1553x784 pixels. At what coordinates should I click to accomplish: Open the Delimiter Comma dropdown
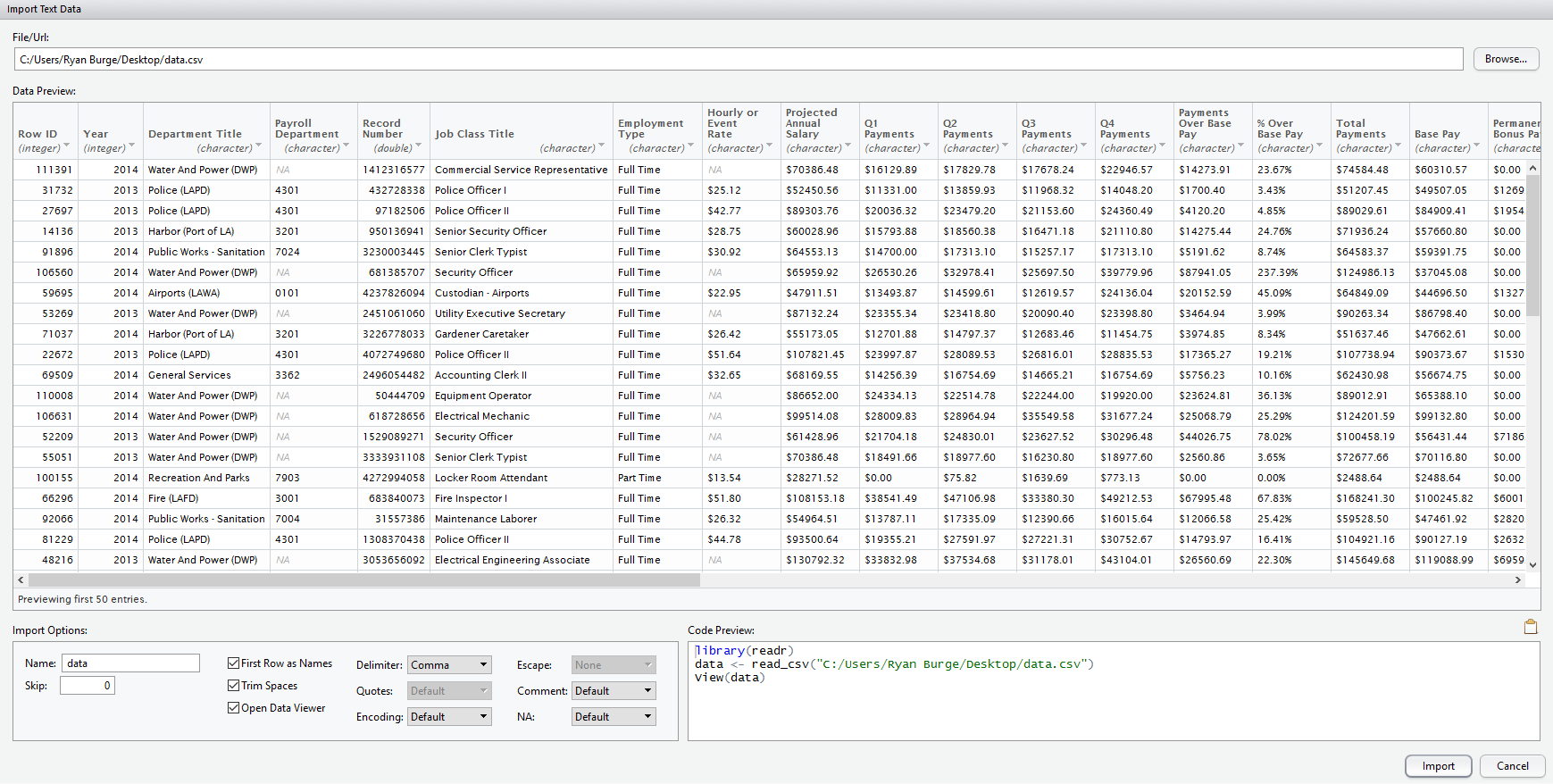click(449, 665)
